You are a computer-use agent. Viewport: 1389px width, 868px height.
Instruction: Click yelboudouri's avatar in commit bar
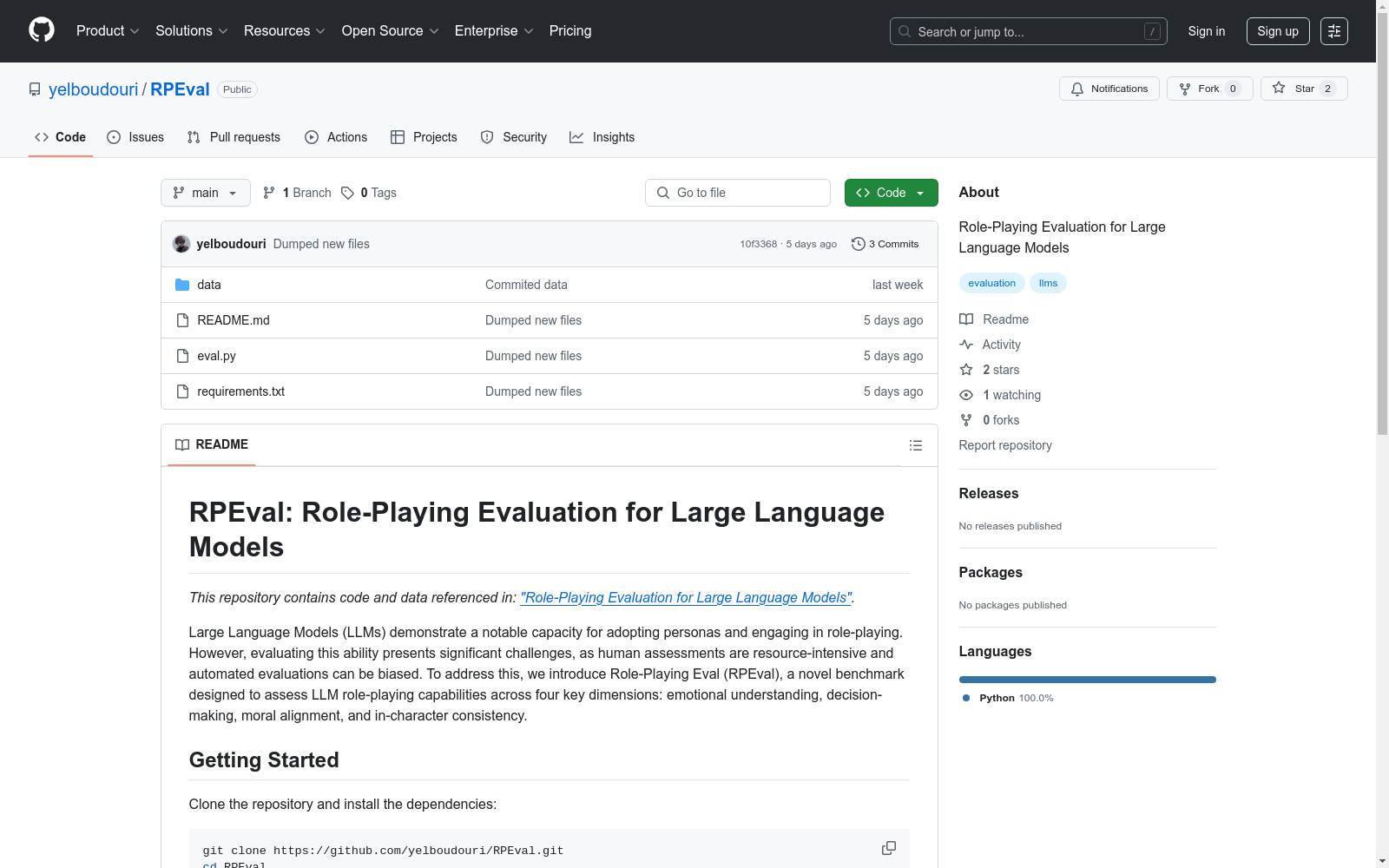(x=181, y=244)
